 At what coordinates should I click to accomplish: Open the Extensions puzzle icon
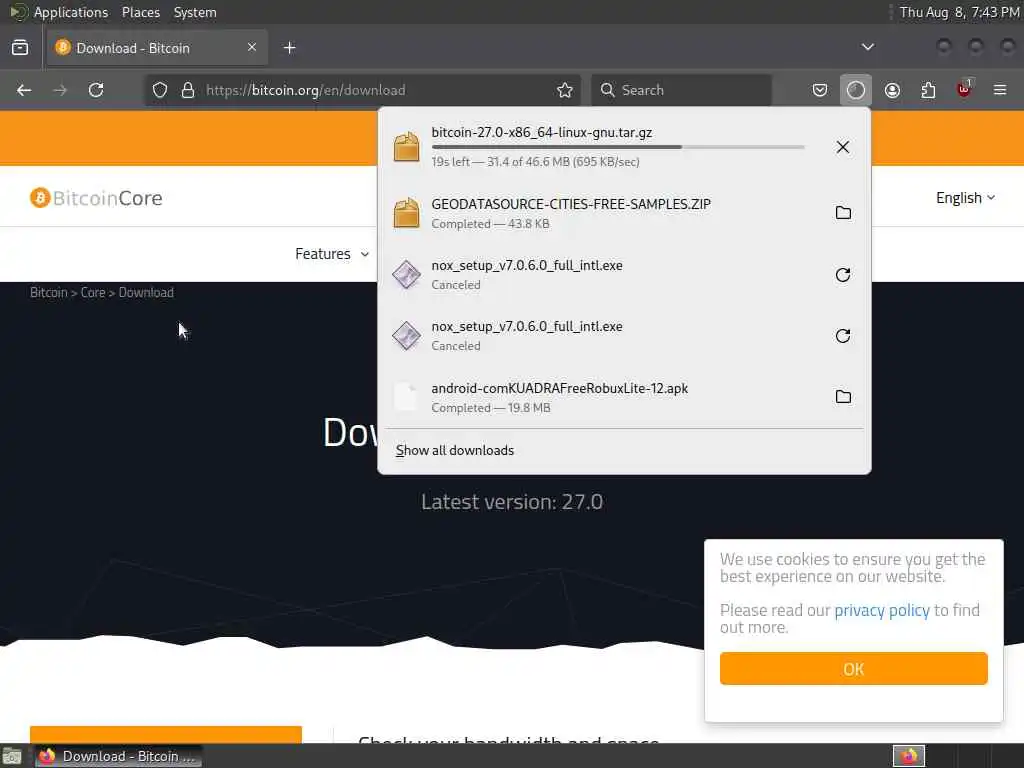(928, 90)
